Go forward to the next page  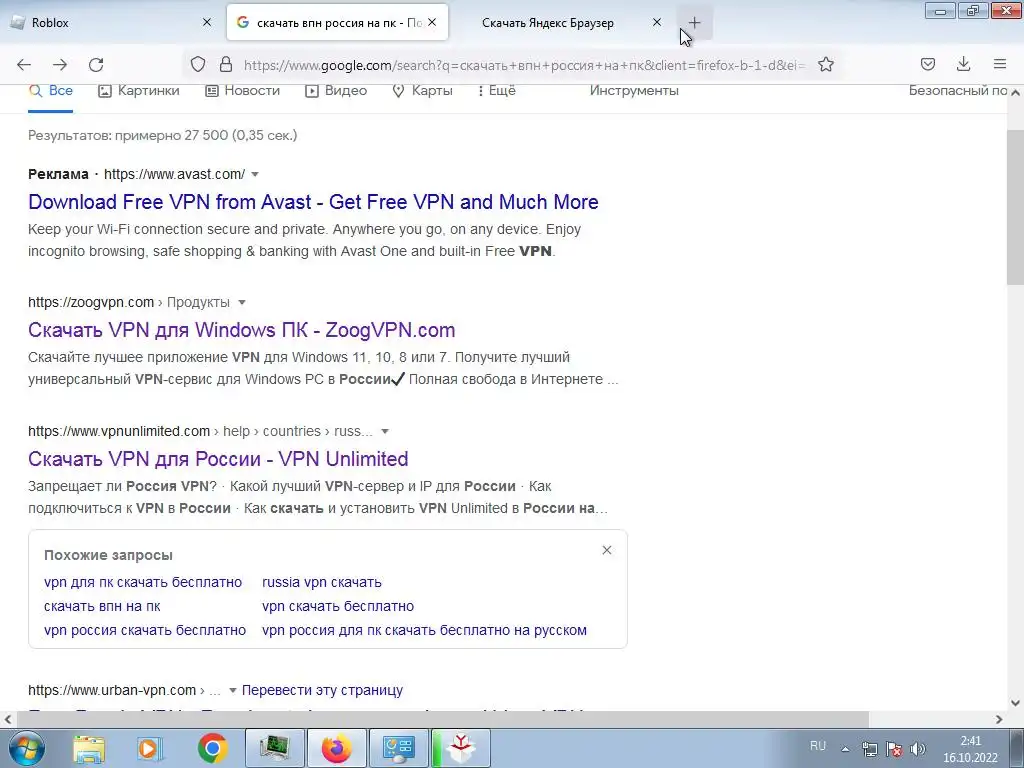60,64
